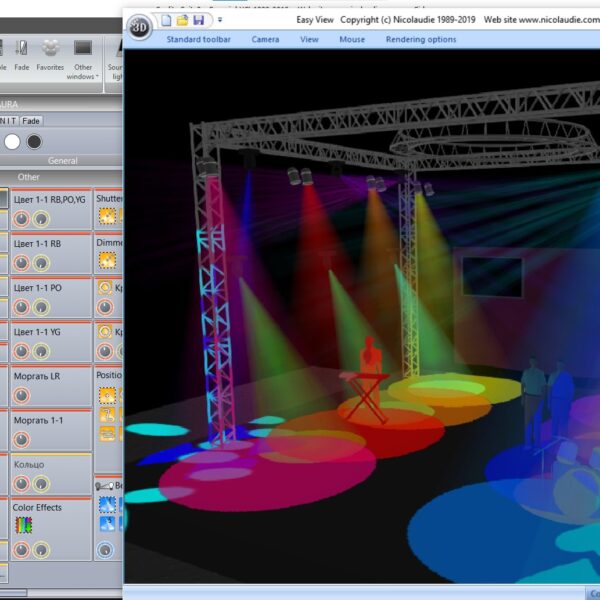Click the red-ring knob under Моргать 1-1
This screenshot has width=600, height=600.
point(21,440)
